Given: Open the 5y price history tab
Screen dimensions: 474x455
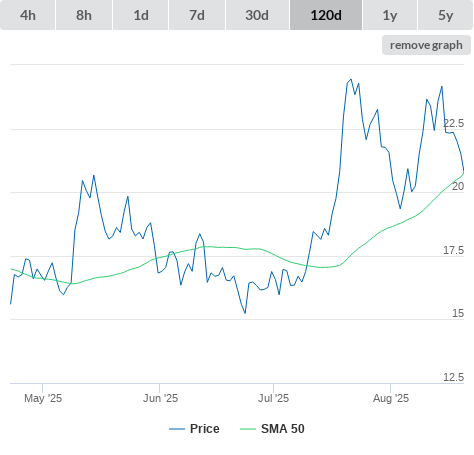Looking at the screenshot, I should [446, 15].
